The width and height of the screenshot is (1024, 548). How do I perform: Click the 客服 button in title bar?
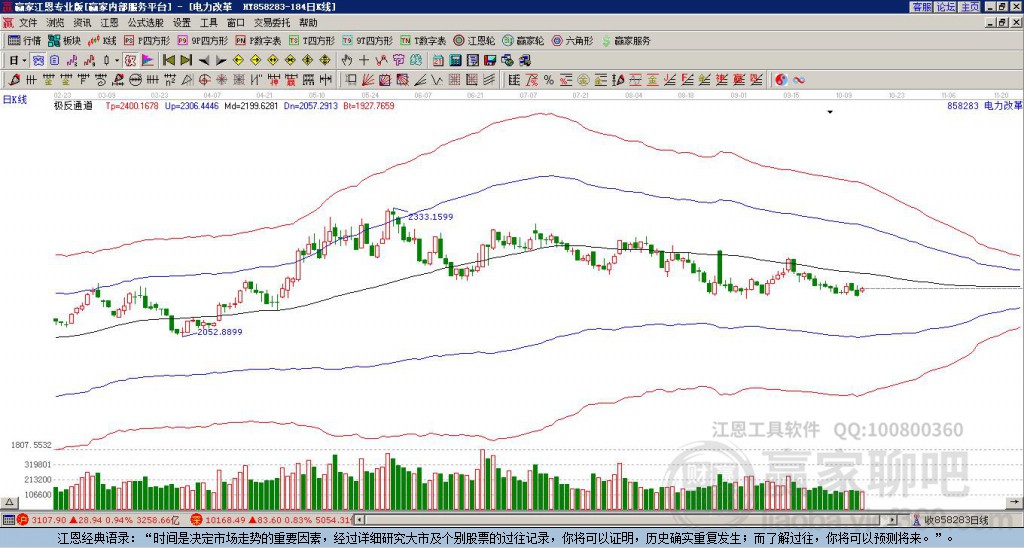click(921, 7)
